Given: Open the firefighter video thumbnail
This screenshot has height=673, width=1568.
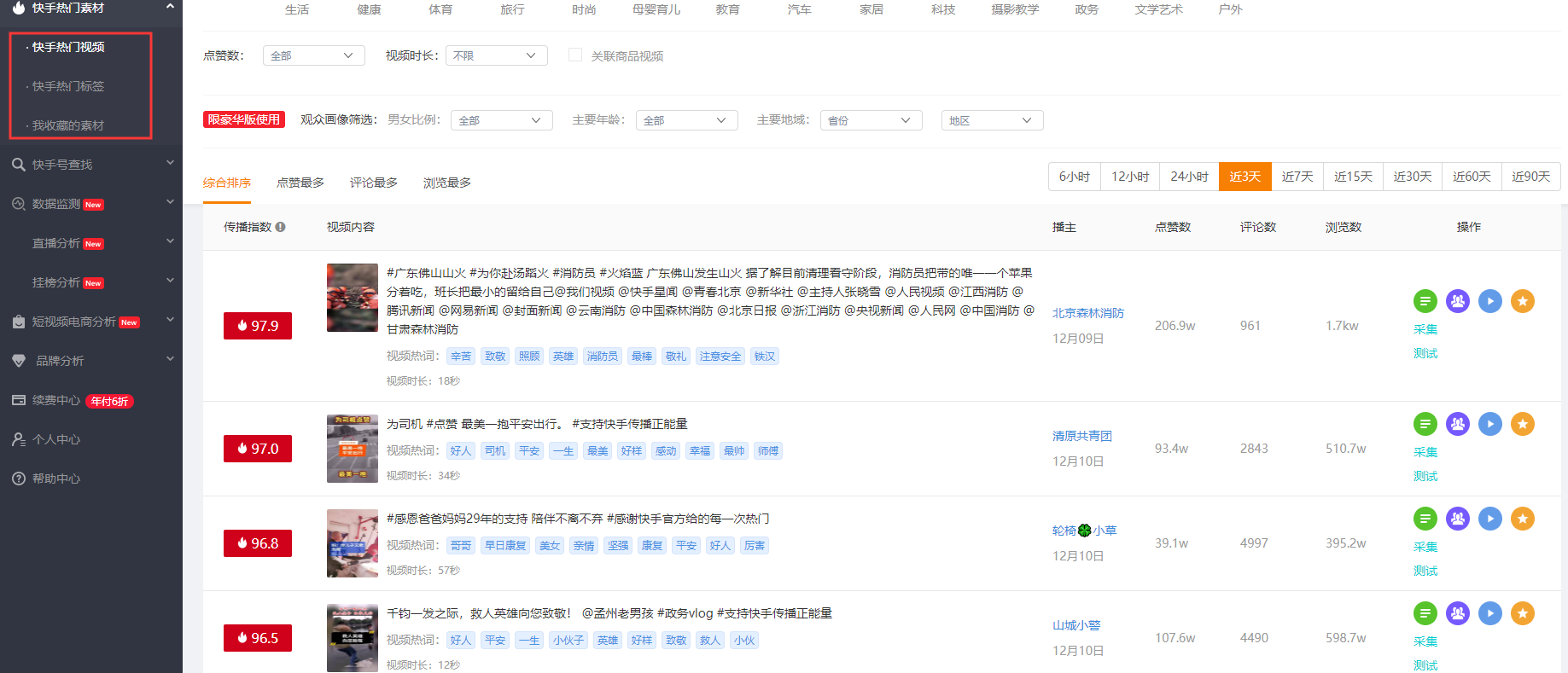Looking at the screenshot, I should pos(353,298).
